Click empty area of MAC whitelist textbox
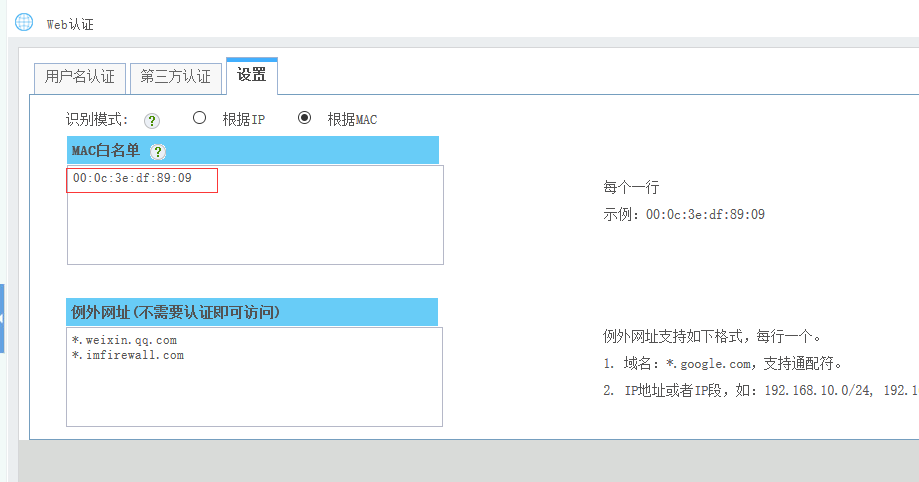The image size is (919, 482). coord(255,230)
